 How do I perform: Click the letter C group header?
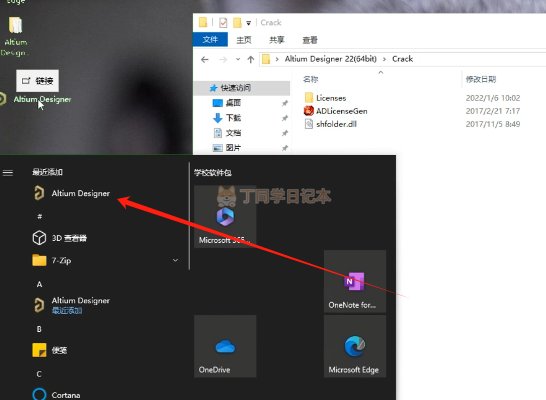click(x=39, y=374)
